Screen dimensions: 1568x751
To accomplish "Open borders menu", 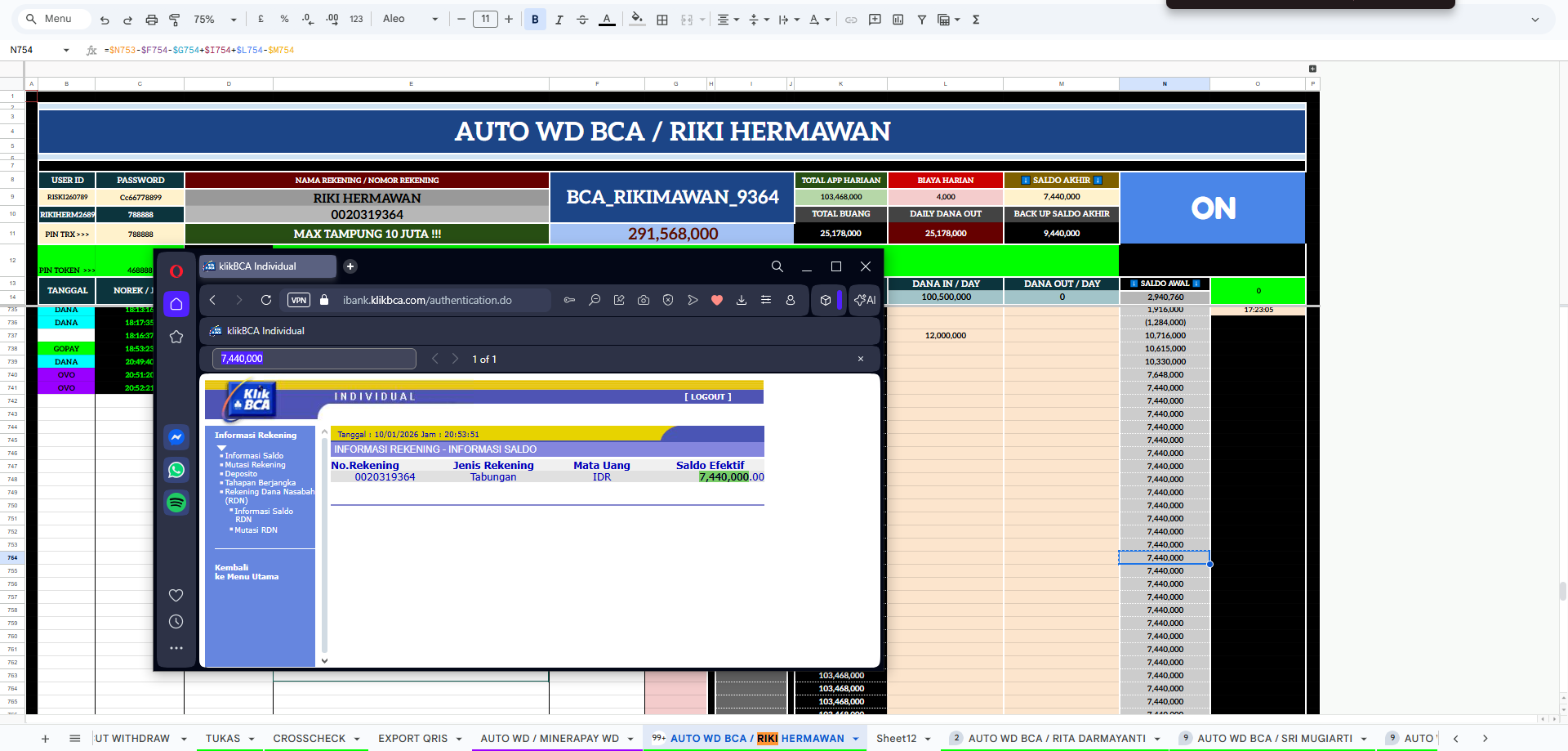I will (x=662, y=20).
